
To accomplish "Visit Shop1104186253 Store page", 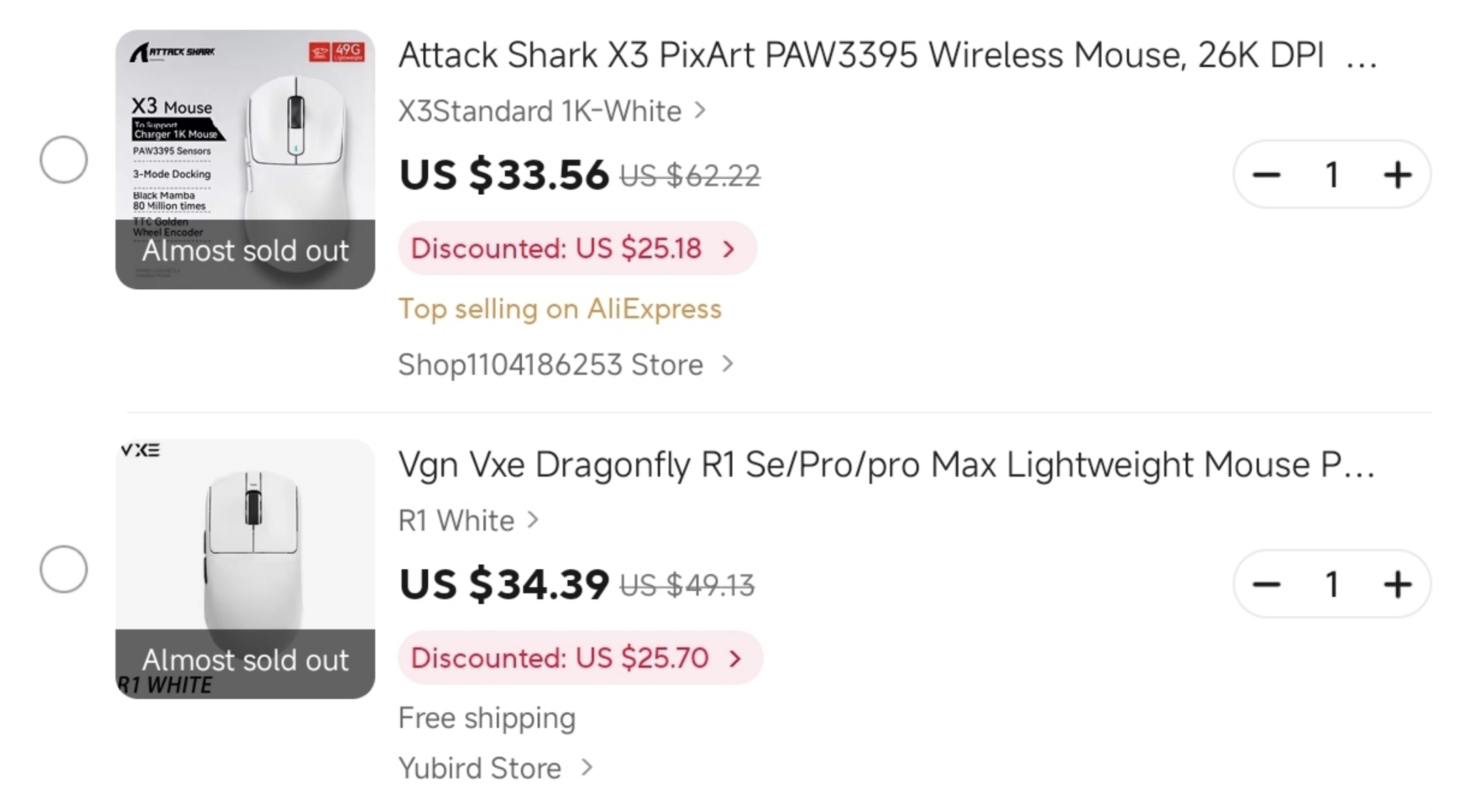I will point(565,365).
